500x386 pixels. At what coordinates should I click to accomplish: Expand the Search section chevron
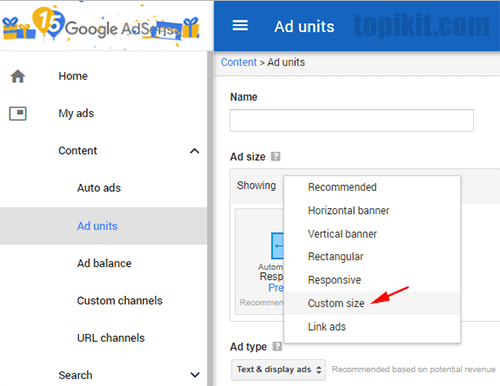coord(195,375)
